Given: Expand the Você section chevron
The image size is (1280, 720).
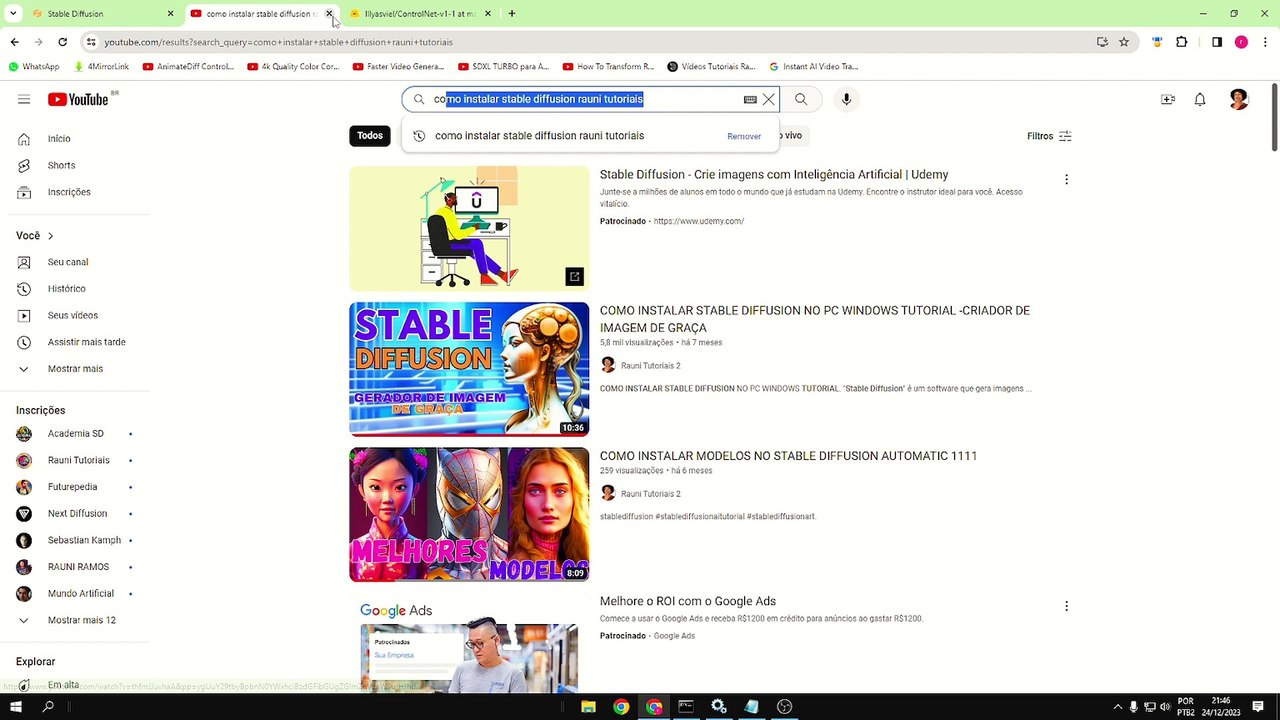Looking at the screenshot, I should [50, 236].
